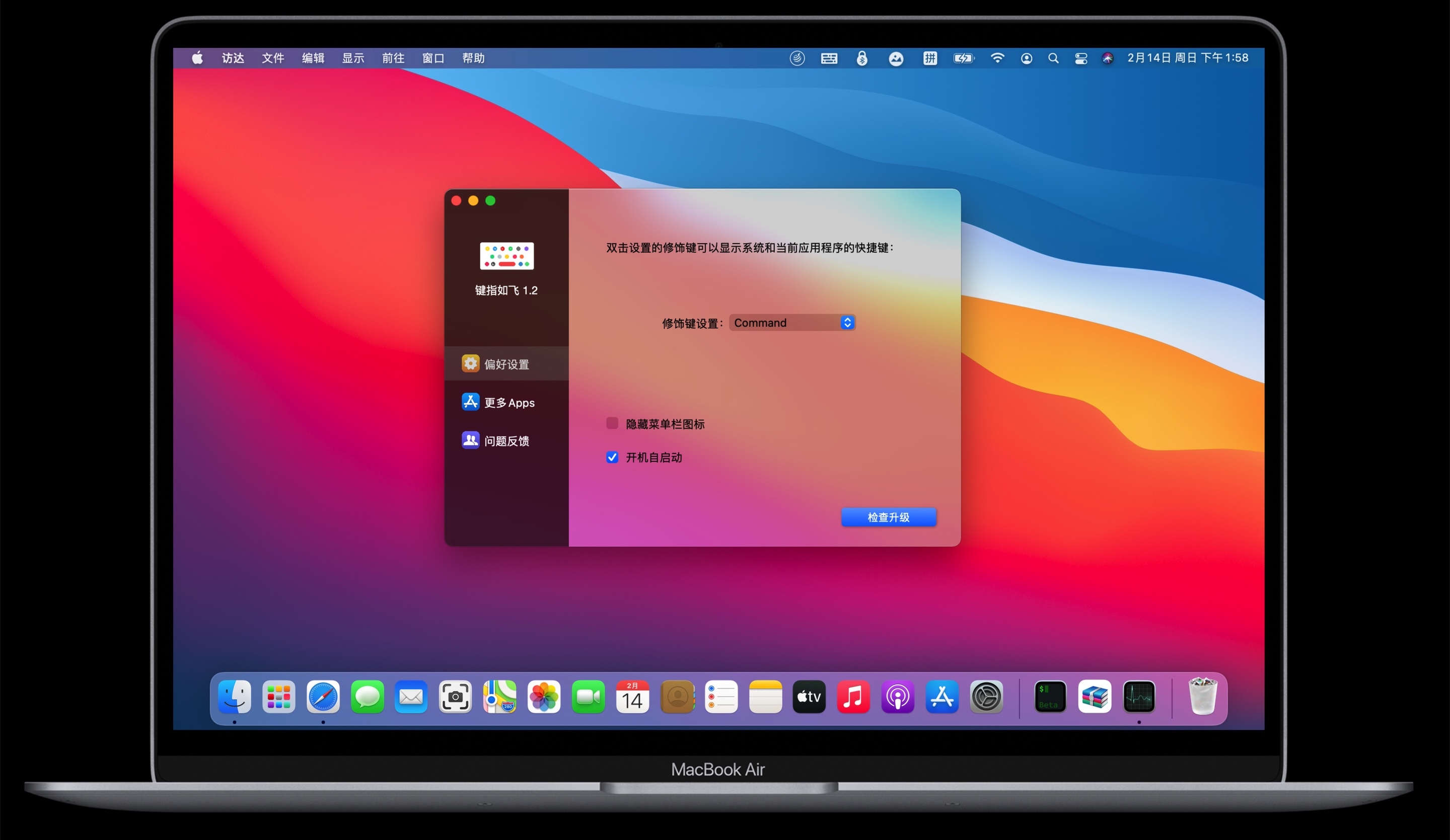Open Apple TV from the Dock
Image resolution: width=1450 pixels, height=840 pixels.
(809, 697)
